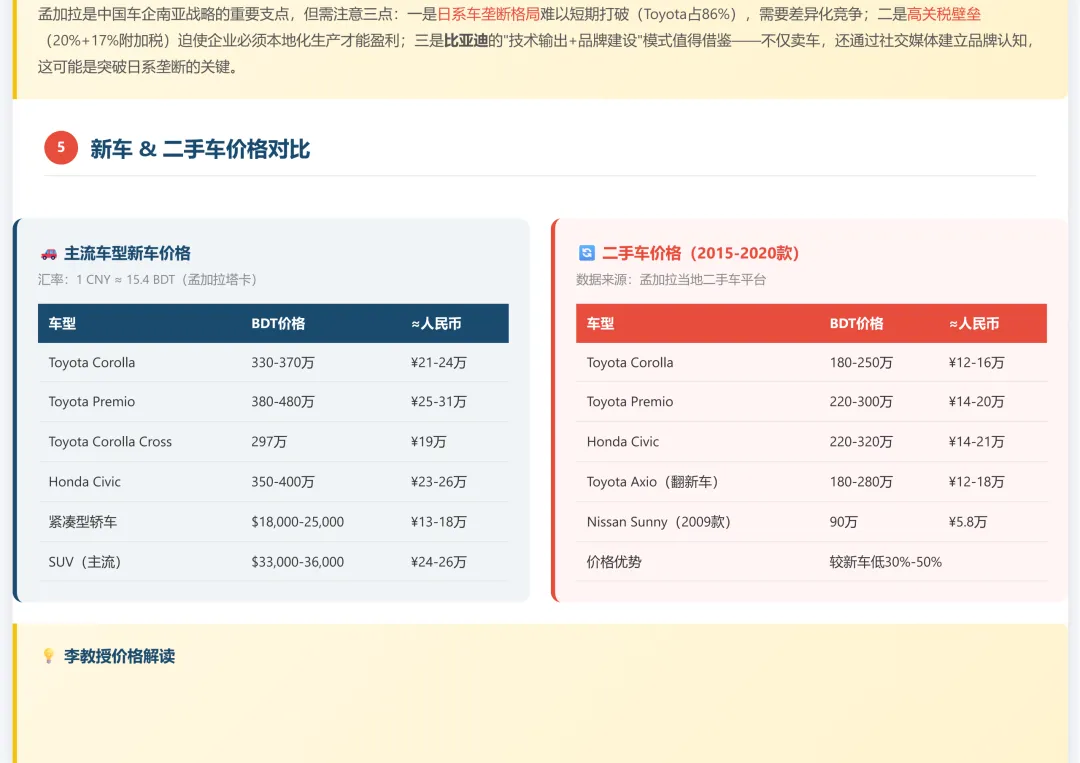
Task: Select the Toyota Axio（翻新车）row name
Action: coord(653,482)
